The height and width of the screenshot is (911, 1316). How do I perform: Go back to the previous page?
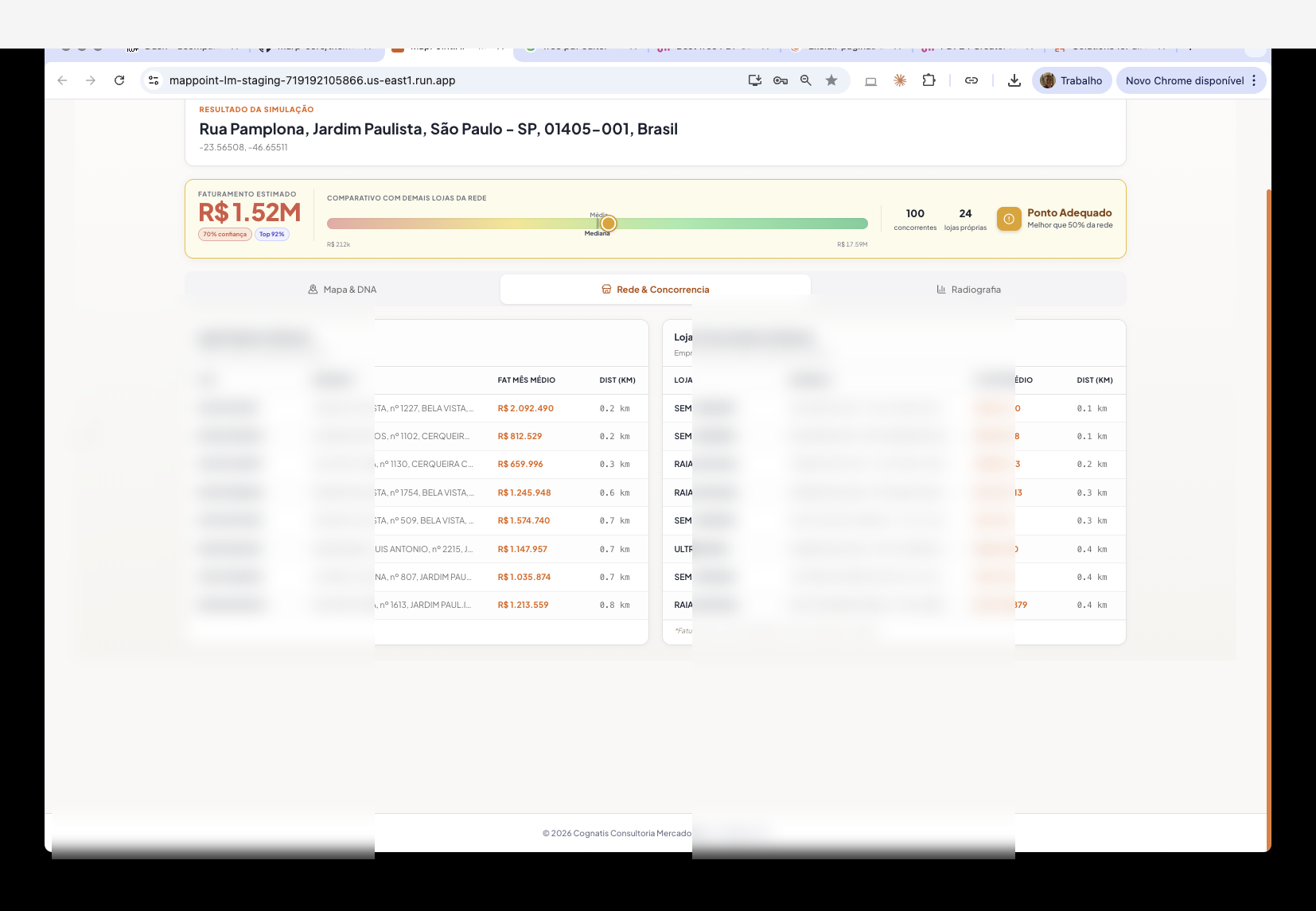pyautogui.click(x=62, y=80)
